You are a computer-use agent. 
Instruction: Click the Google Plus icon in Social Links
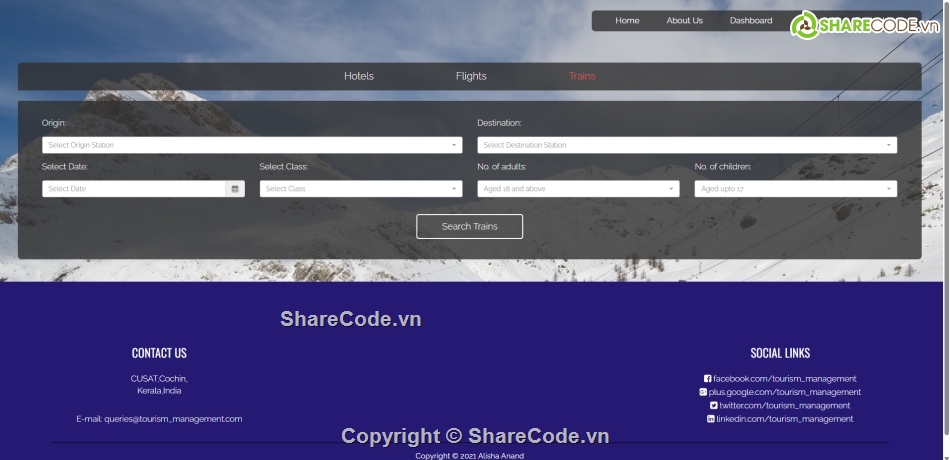pyautogui.click(x=703, y=392)
